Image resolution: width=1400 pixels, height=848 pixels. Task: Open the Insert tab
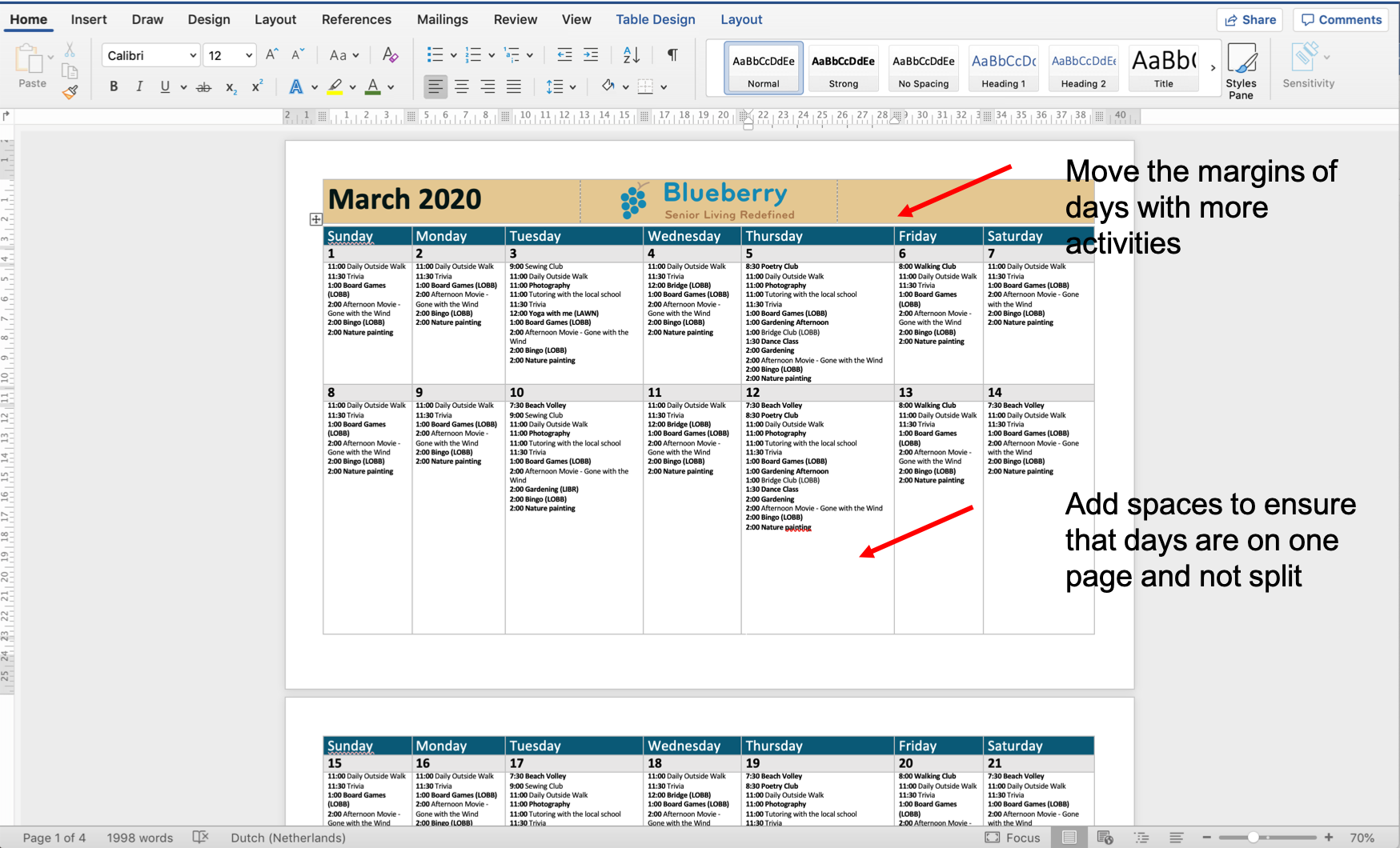point(89,19)
